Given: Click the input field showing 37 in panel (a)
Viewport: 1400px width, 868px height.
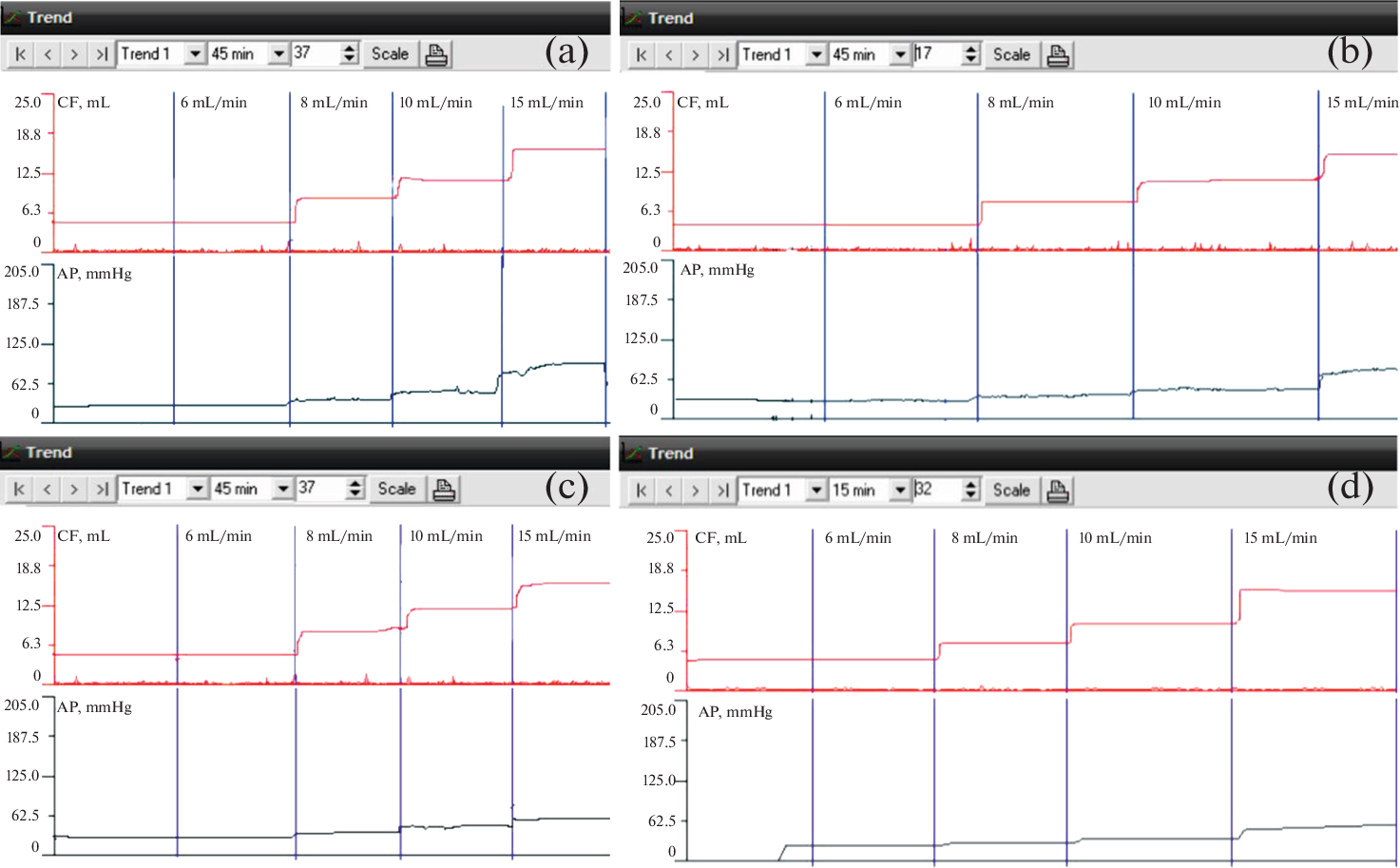Looking at the screenshot, I should click(x=315, y=54).
